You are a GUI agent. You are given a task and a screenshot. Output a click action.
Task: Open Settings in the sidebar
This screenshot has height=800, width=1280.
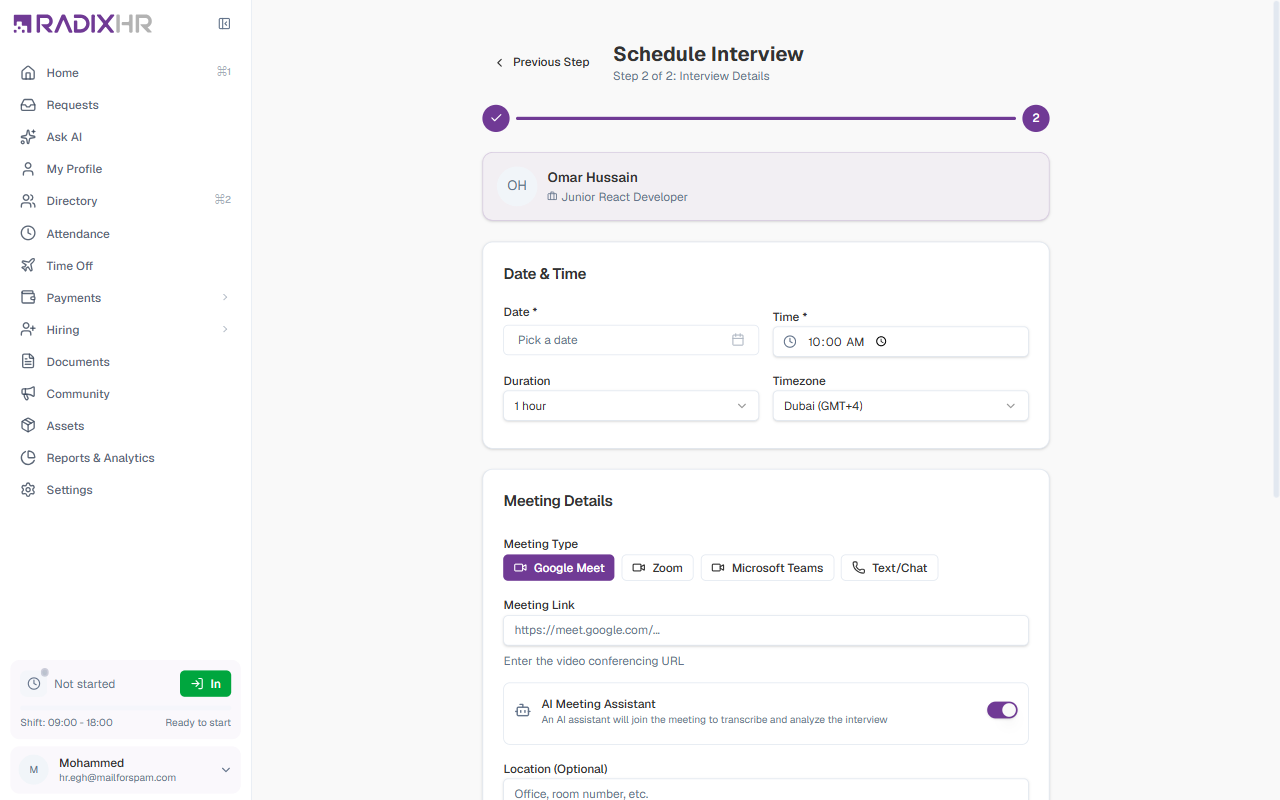click(125, 490)
